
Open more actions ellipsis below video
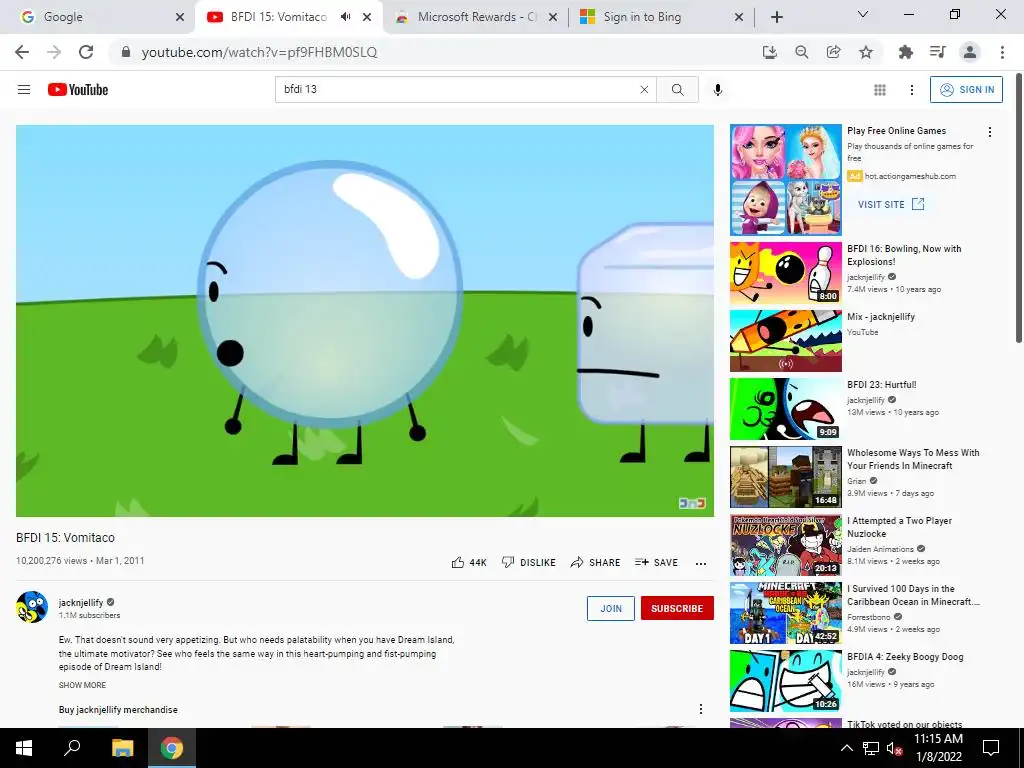click(701, 563)
